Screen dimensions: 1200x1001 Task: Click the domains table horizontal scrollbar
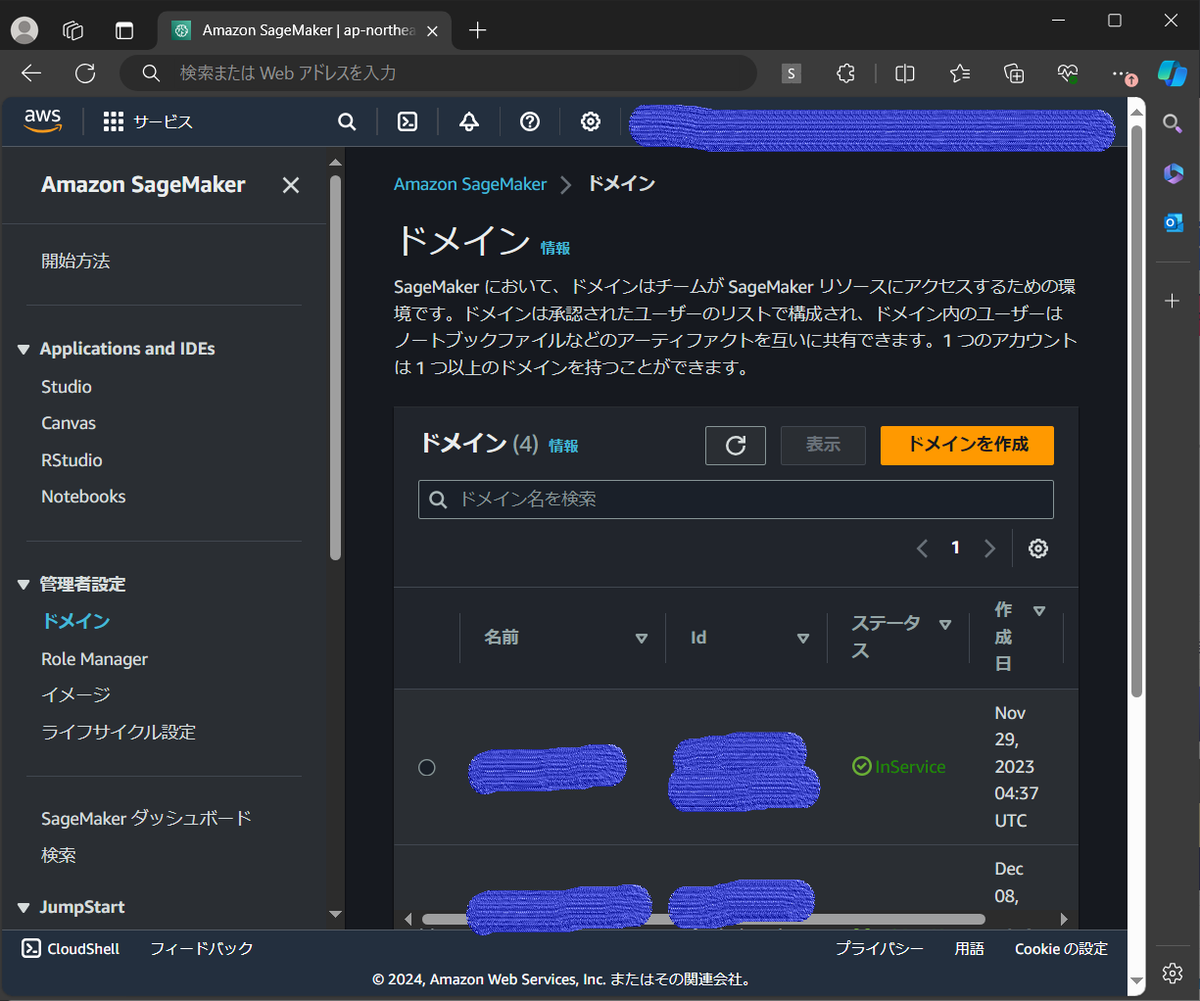(x=703, y=919)
